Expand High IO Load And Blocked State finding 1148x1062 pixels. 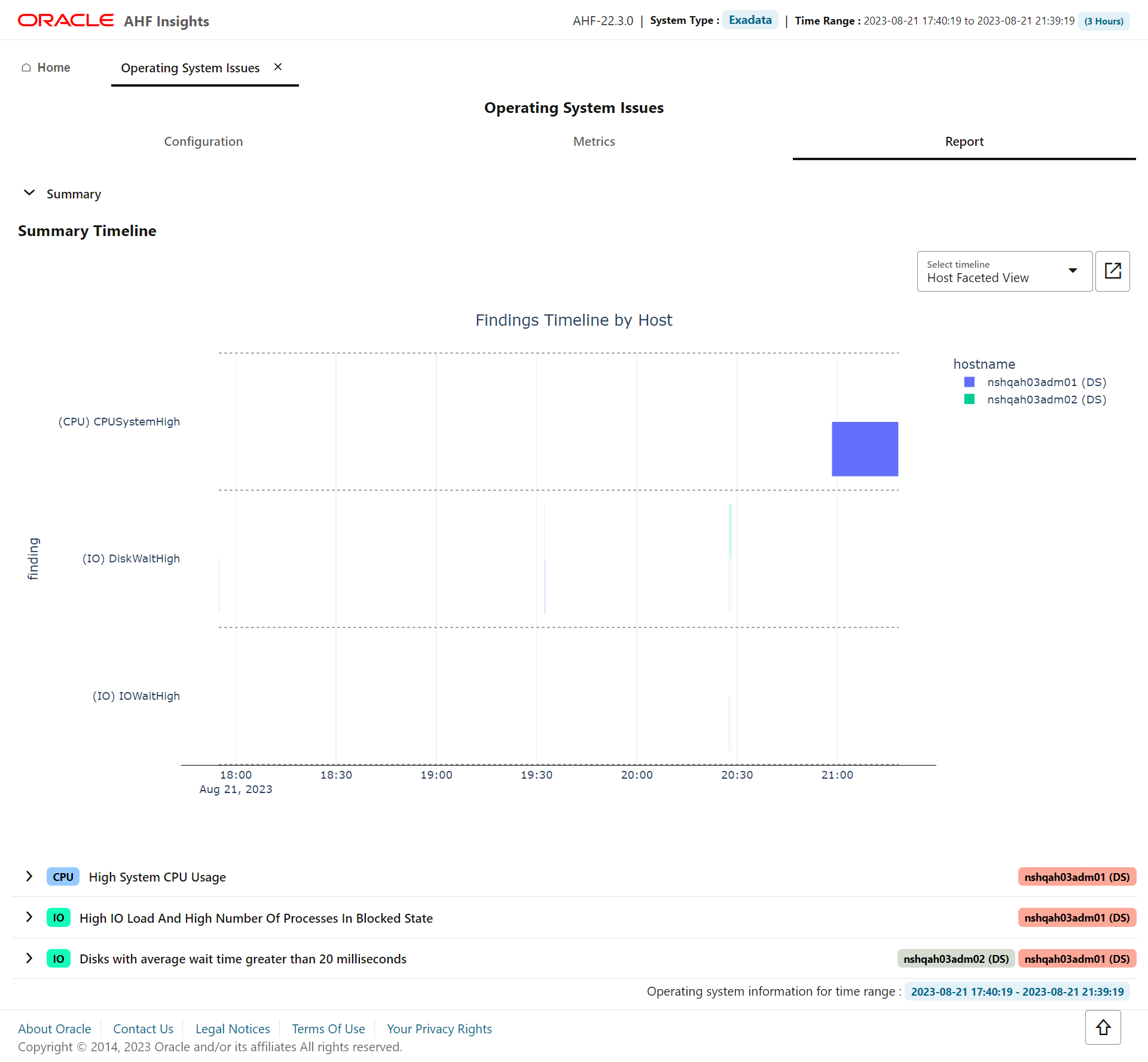pos(29,917)
